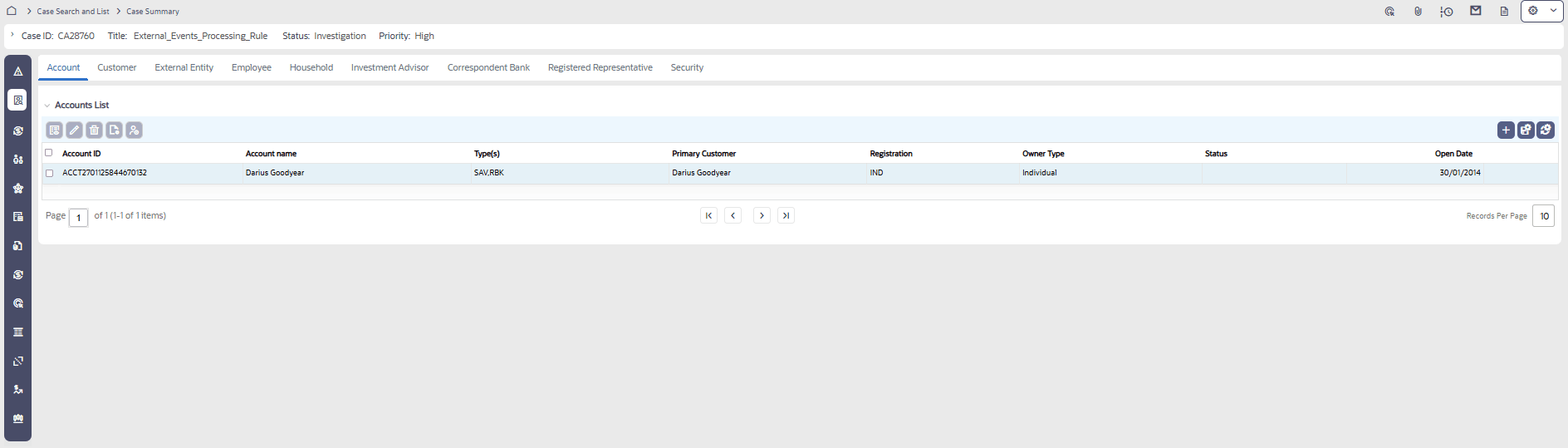The height and width of the screenshot is (448, 1568).
Task: Click the target-cursor icon in top header
Action: tap(1389, 11)
